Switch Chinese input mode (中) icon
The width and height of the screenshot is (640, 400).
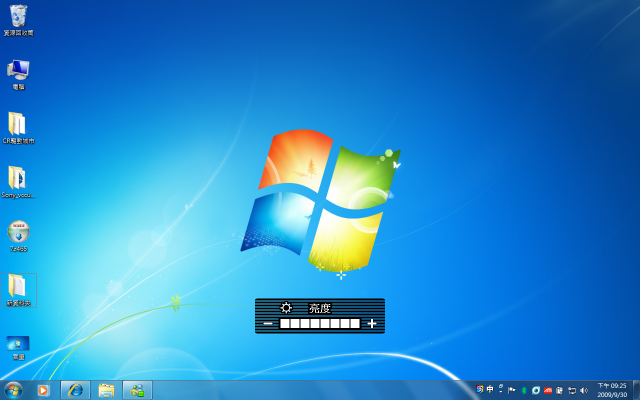[490, 389]
